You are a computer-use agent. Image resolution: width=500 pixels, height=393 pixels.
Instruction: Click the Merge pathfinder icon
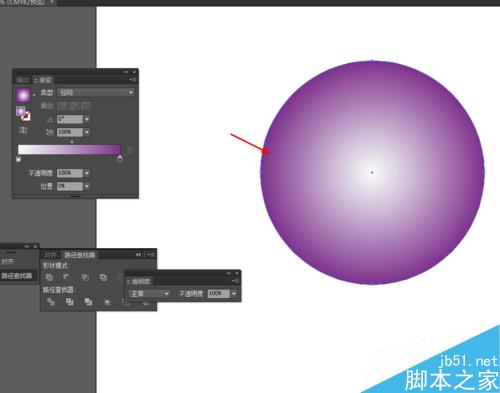click(x=88, y=302)
